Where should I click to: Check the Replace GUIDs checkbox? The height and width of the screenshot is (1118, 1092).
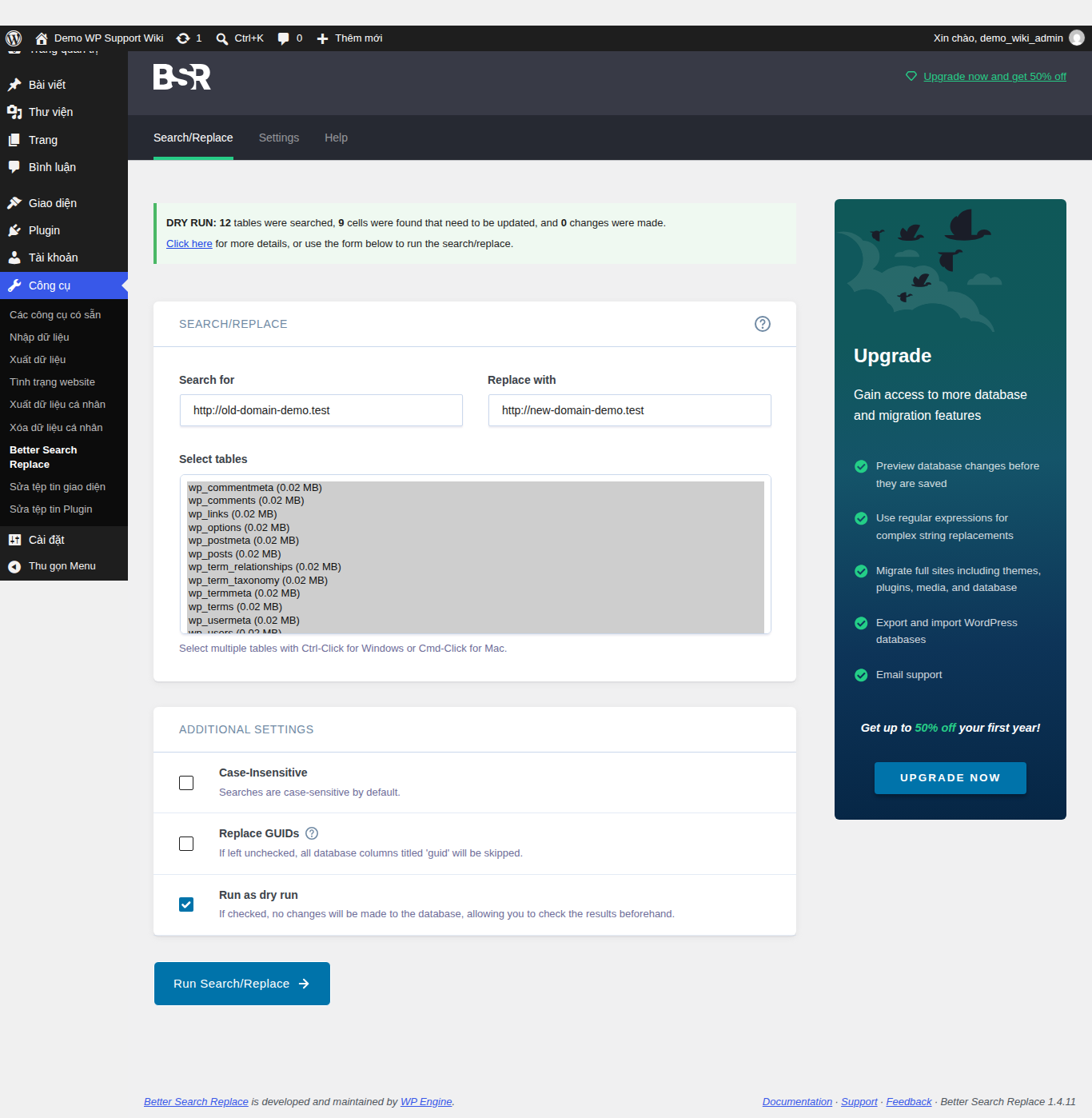pos(186,844)
